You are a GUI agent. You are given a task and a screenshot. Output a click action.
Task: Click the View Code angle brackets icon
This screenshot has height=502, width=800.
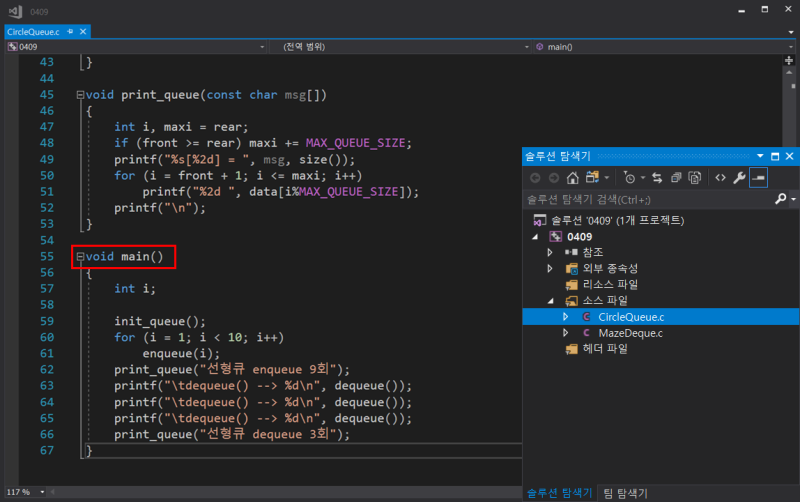pos(720,178)
